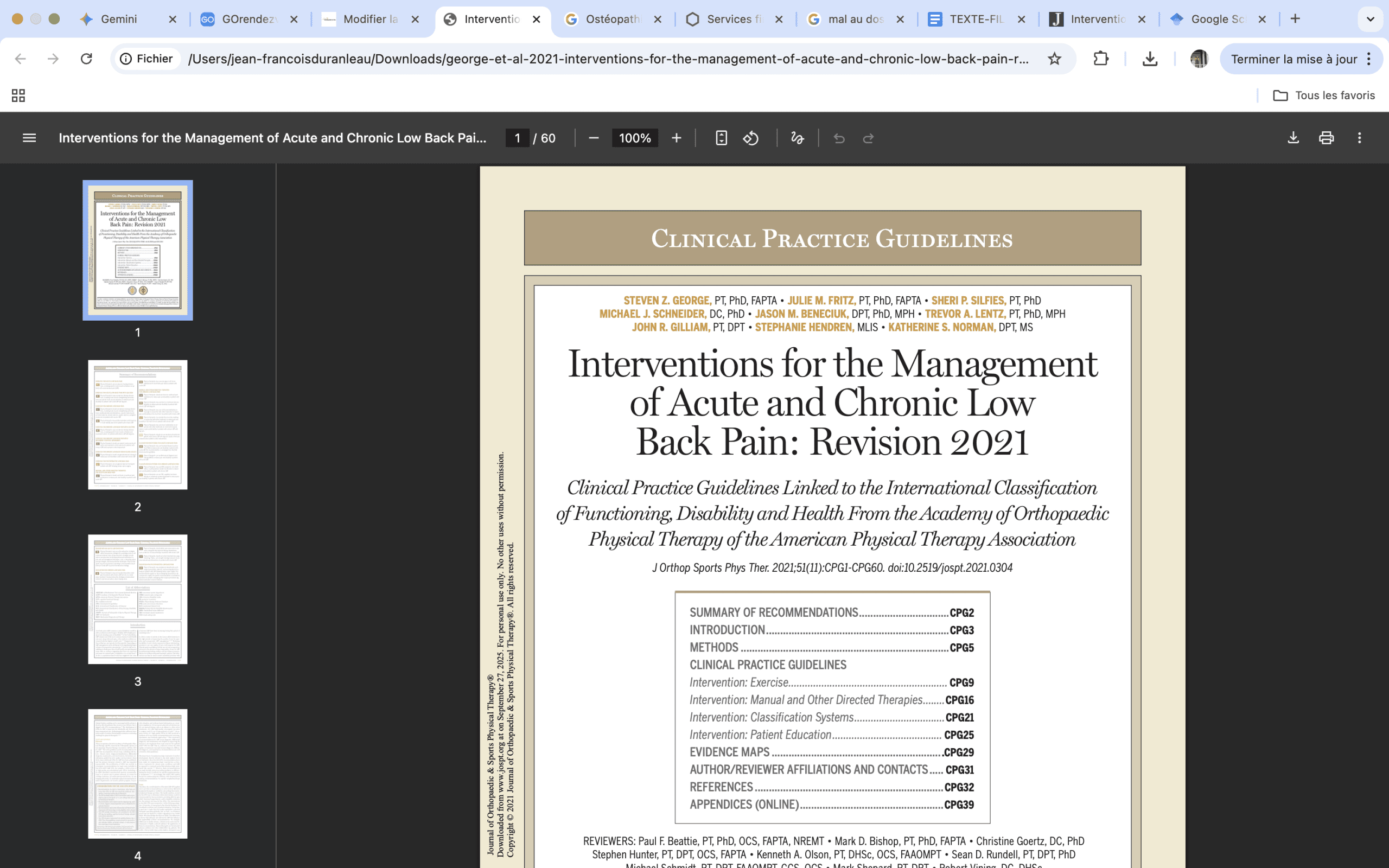
Task: Expand the tab search dropdown arrow
Action: [x=1370, y=19]
